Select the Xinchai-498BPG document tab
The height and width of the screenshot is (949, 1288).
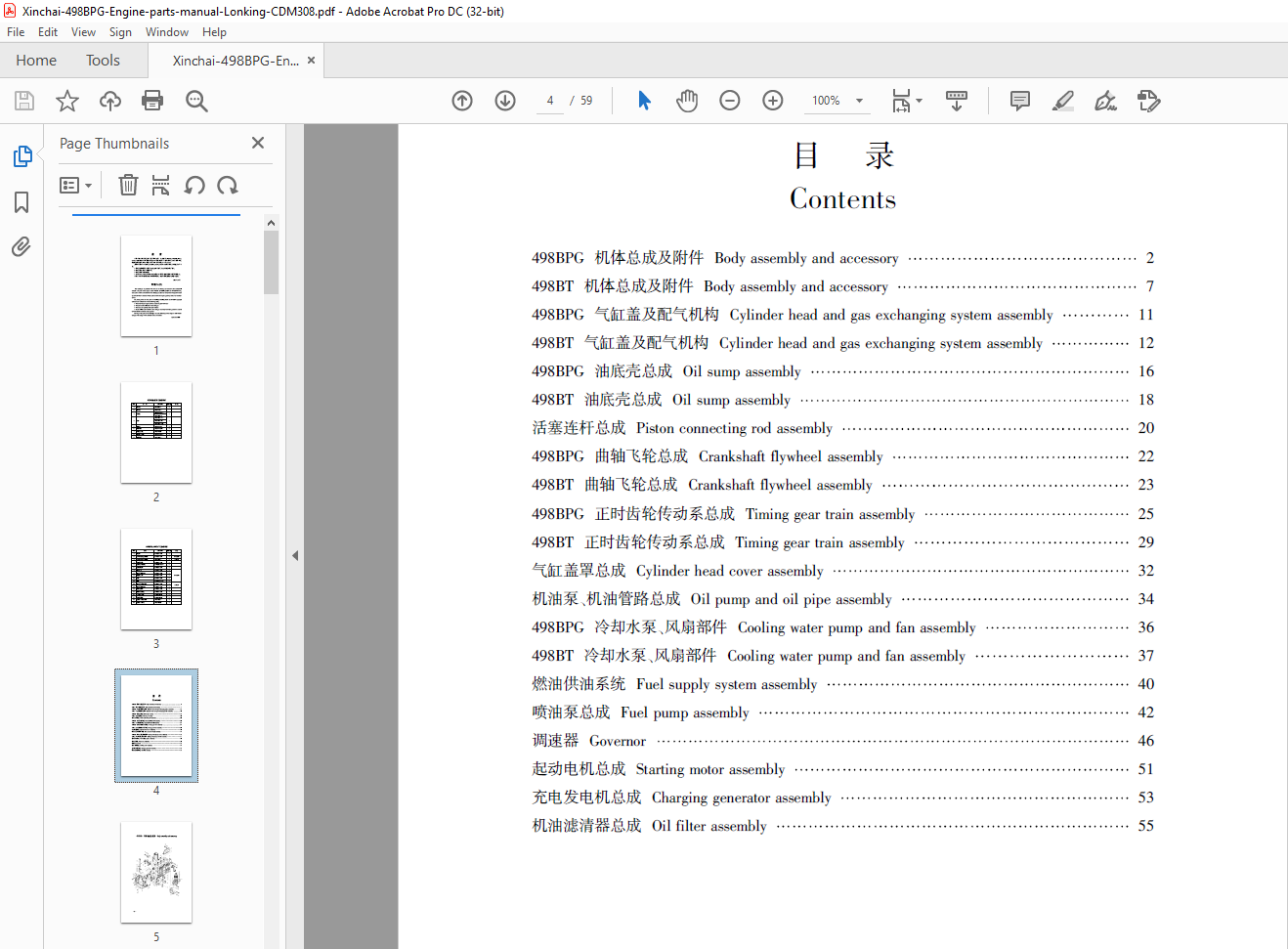pyautogui.click(x=236, y=61)
